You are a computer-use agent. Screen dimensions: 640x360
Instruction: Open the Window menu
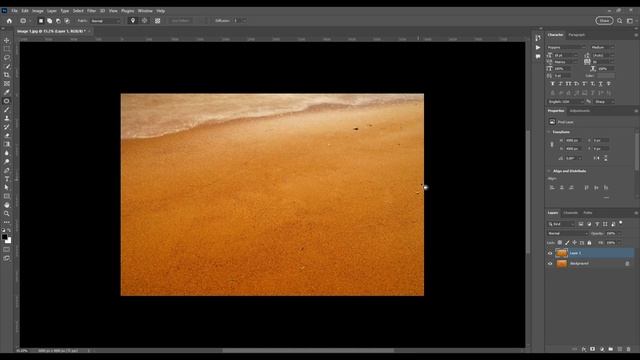pyautogui.click(x=145, y=11)
